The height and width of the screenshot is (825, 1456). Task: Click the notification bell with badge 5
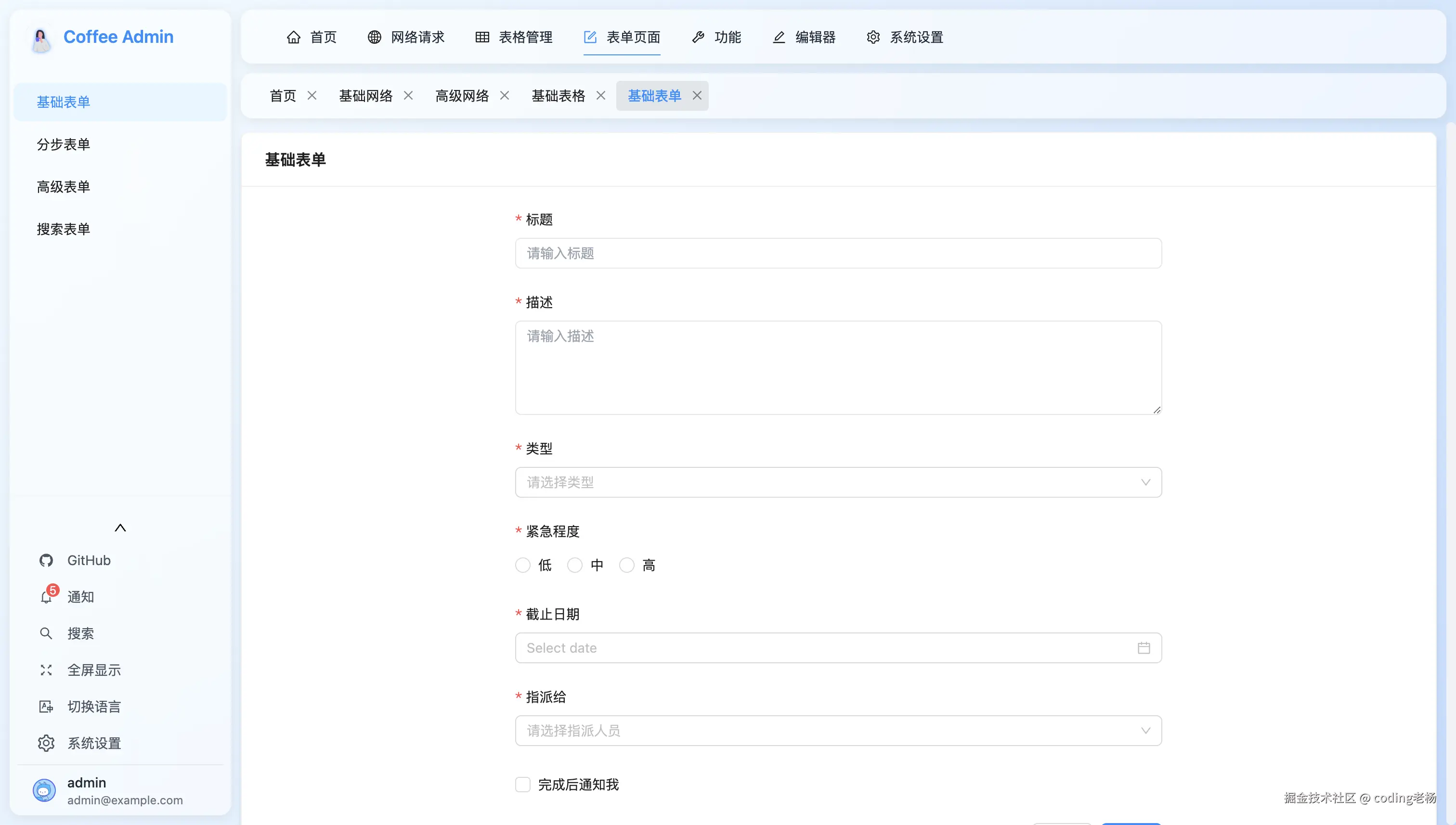pyautogui.click(x=46, y=597)
